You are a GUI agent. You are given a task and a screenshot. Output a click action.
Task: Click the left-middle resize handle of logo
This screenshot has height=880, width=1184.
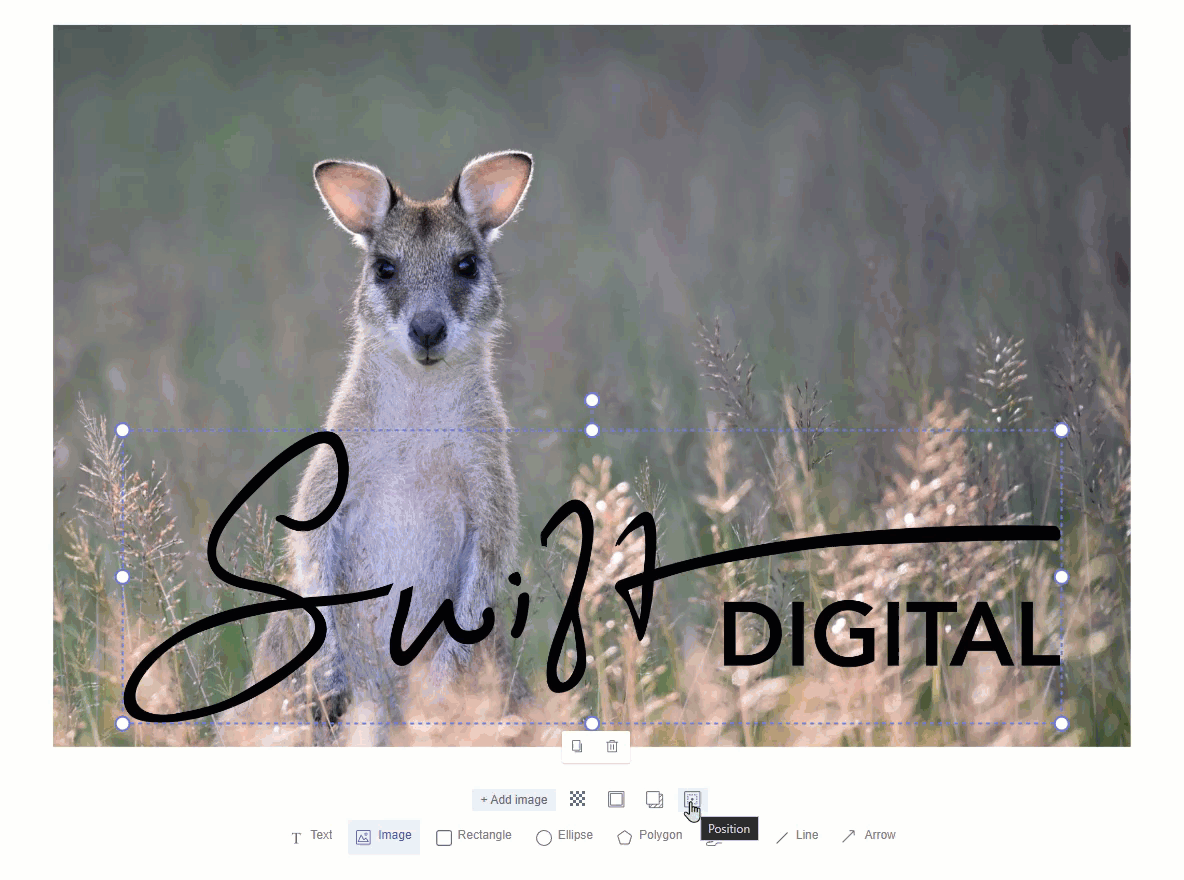coord(122,577)
